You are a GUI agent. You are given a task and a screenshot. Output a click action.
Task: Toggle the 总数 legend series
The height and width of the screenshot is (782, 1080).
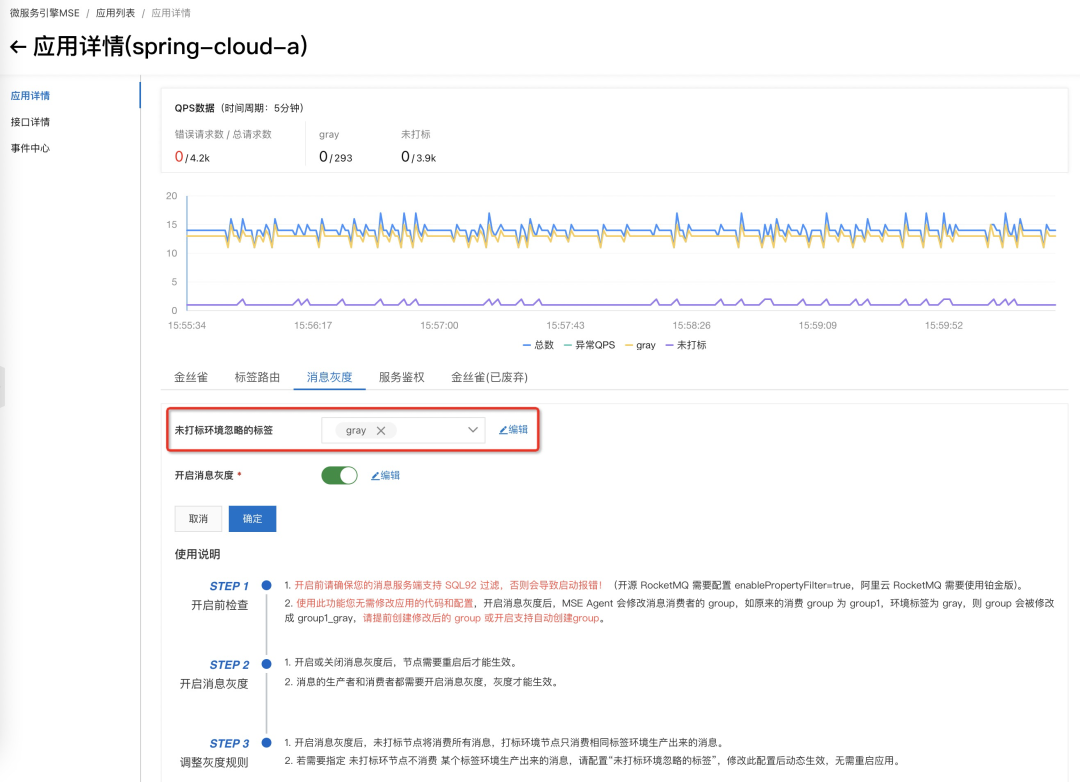coord(538,345)
